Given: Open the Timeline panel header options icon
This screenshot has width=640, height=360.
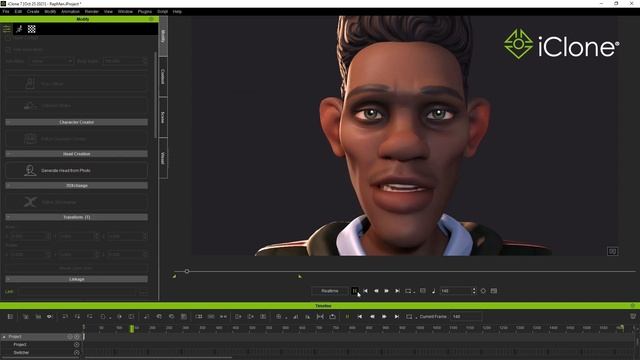Looking at the screenshot, I should [x=633, y=305].
